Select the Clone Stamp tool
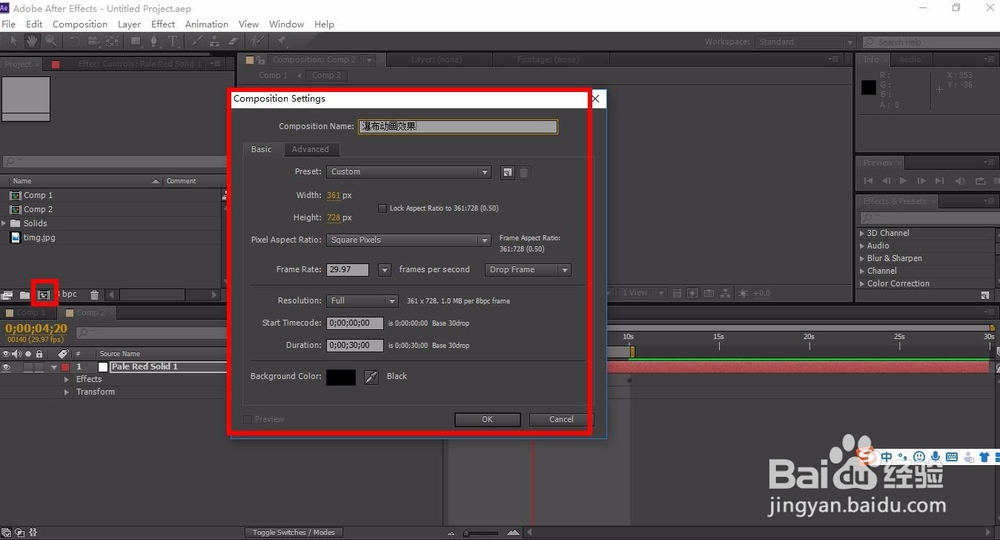 click(215, 41)
